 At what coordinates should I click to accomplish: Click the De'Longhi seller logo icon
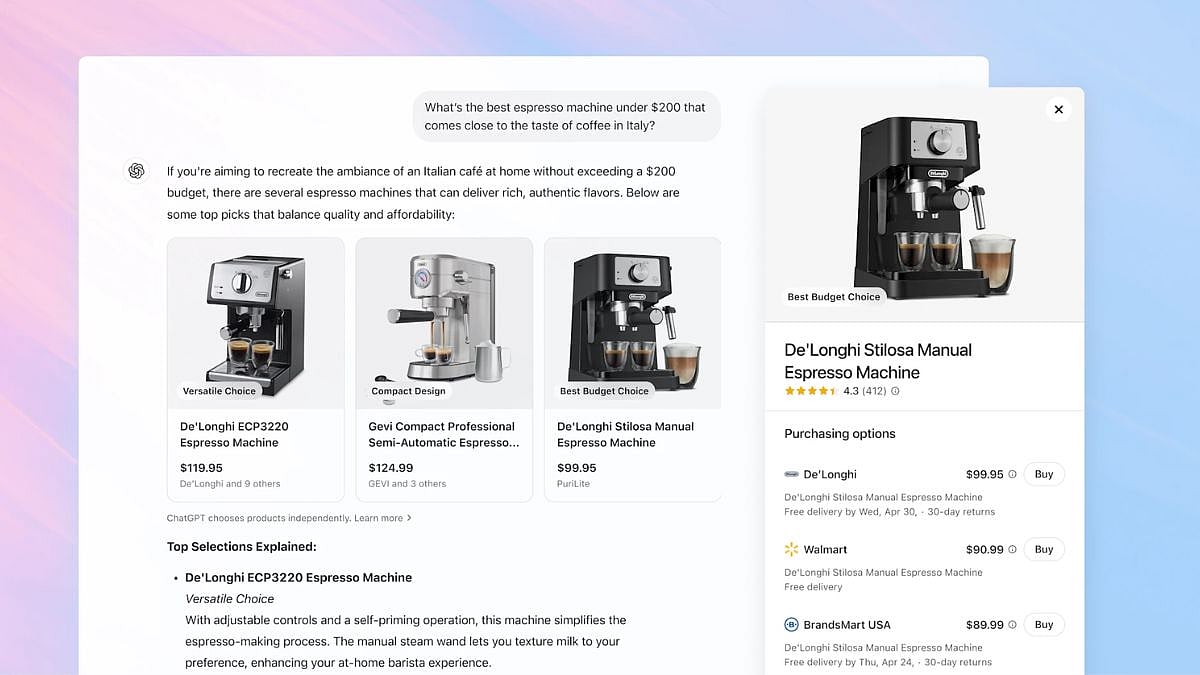click(791, 474)
